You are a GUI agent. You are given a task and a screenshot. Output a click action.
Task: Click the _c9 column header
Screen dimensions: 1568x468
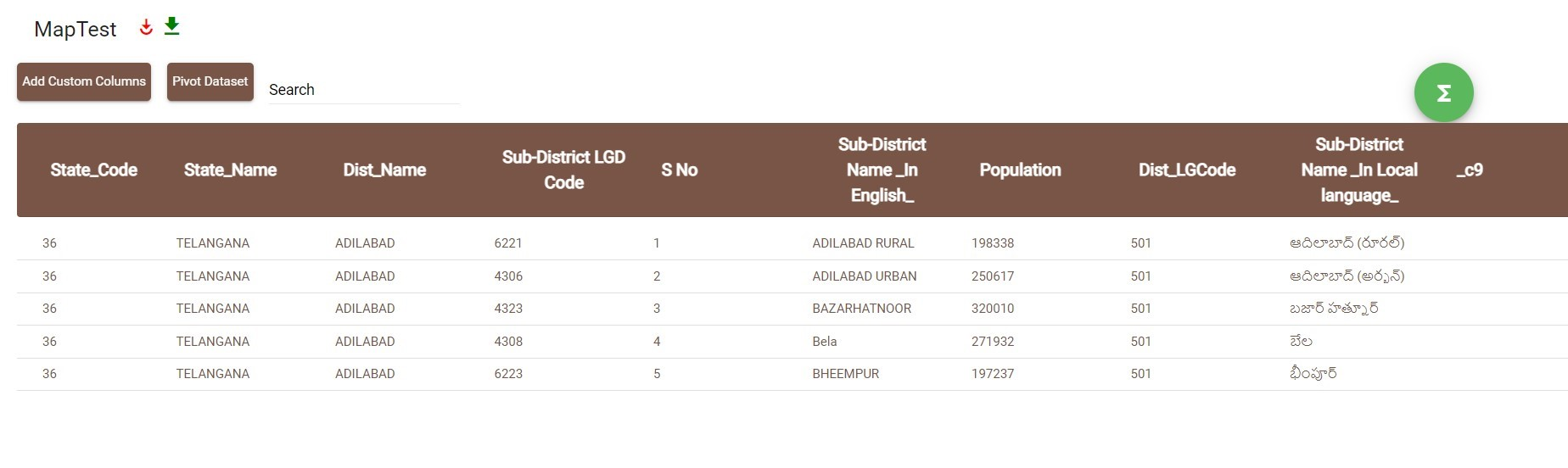[1470, 170]
